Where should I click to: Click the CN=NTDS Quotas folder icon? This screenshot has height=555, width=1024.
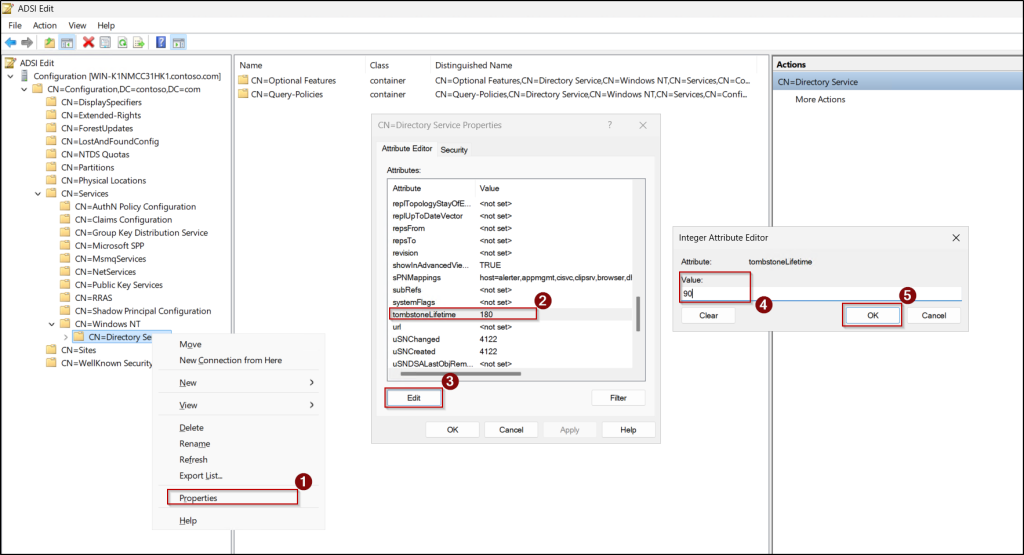pyautogui.click(x=51, y=154)
